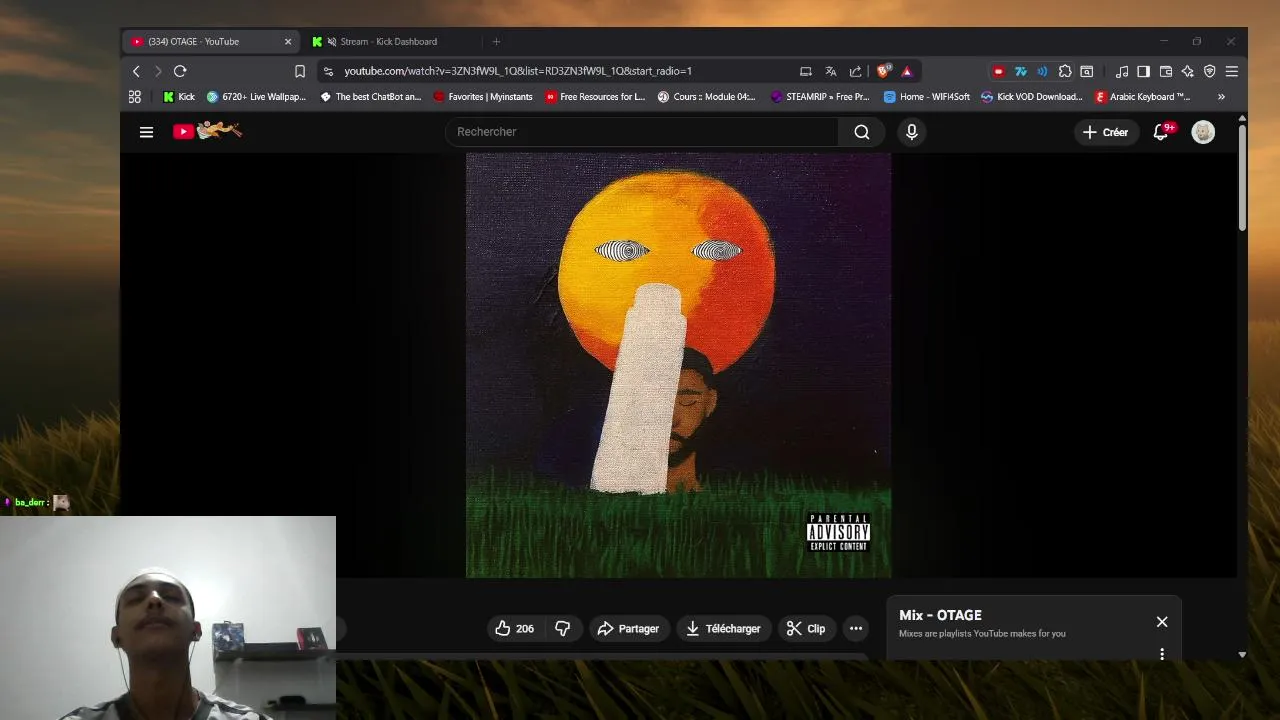Click the red recorder extension icon
The image size is (1280, 720).
tap(998, 71)
